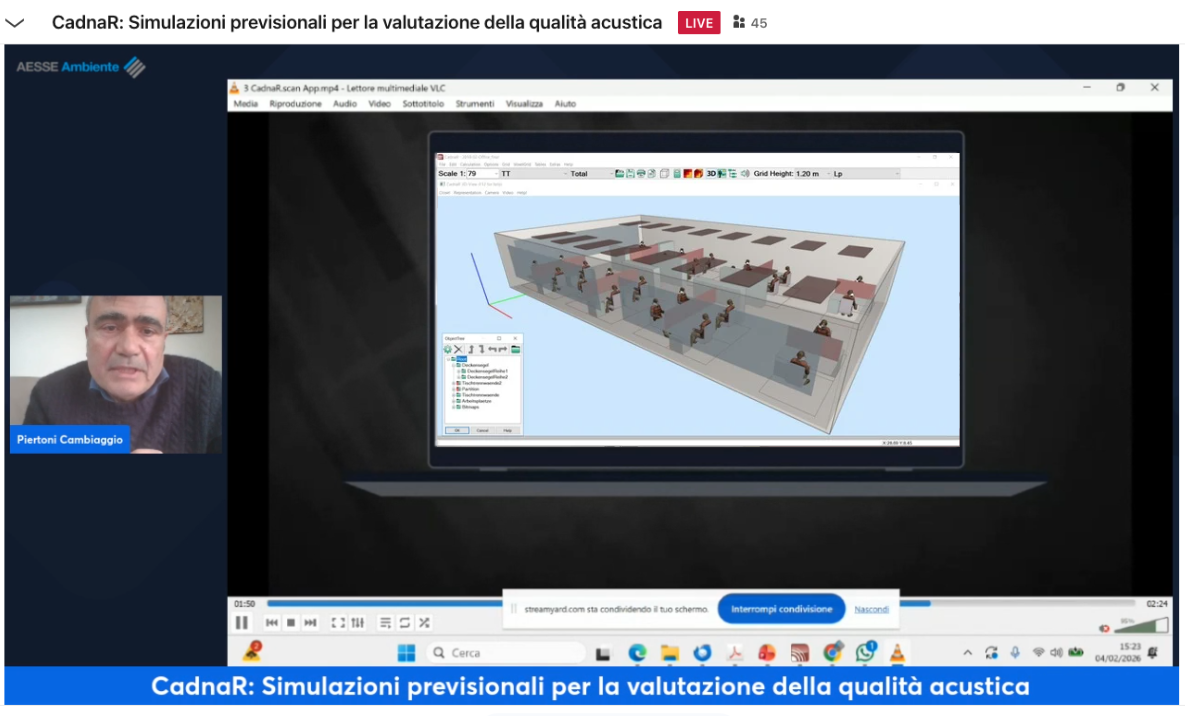
Task: Click the CadnaR print icon
Action: (641, 174)
